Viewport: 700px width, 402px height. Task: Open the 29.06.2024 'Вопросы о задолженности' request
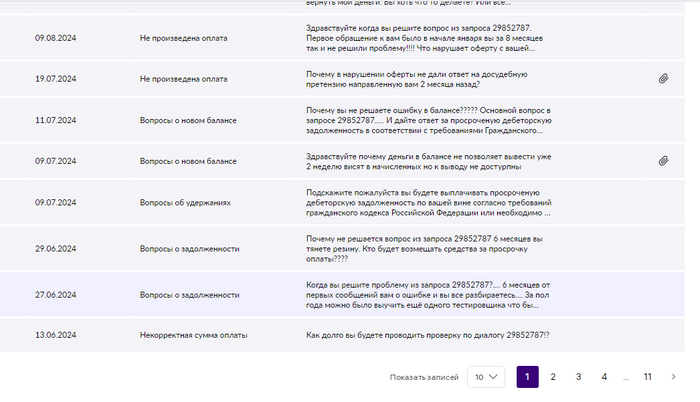click(x=189, y=249)
